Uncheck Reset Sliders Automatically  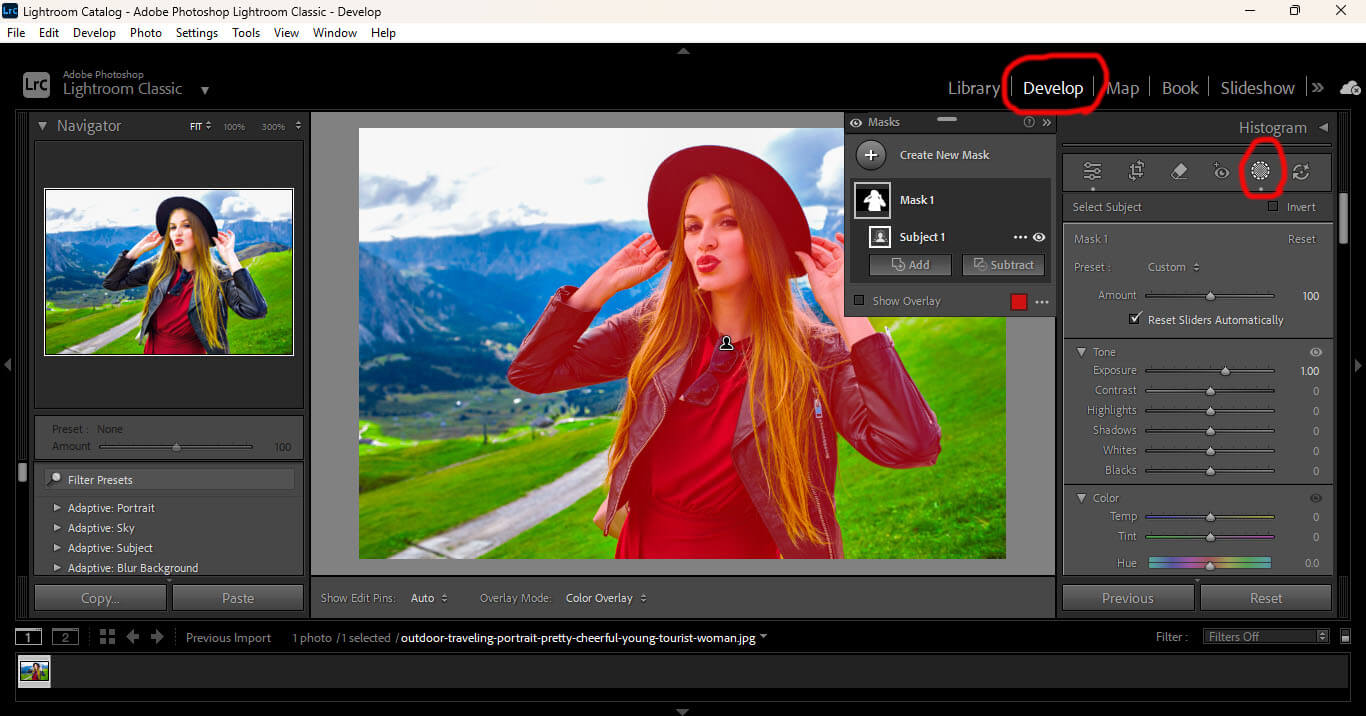click(1135, 319)
